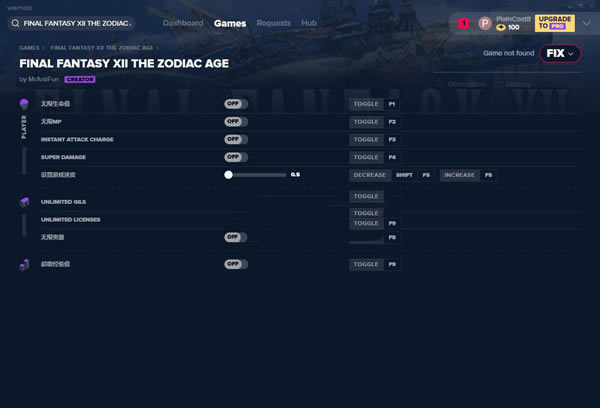Screen dimensions: 600x408
Task: Click Final Fantasy XII breadcrumb link
Action: [x=102, y=48]
